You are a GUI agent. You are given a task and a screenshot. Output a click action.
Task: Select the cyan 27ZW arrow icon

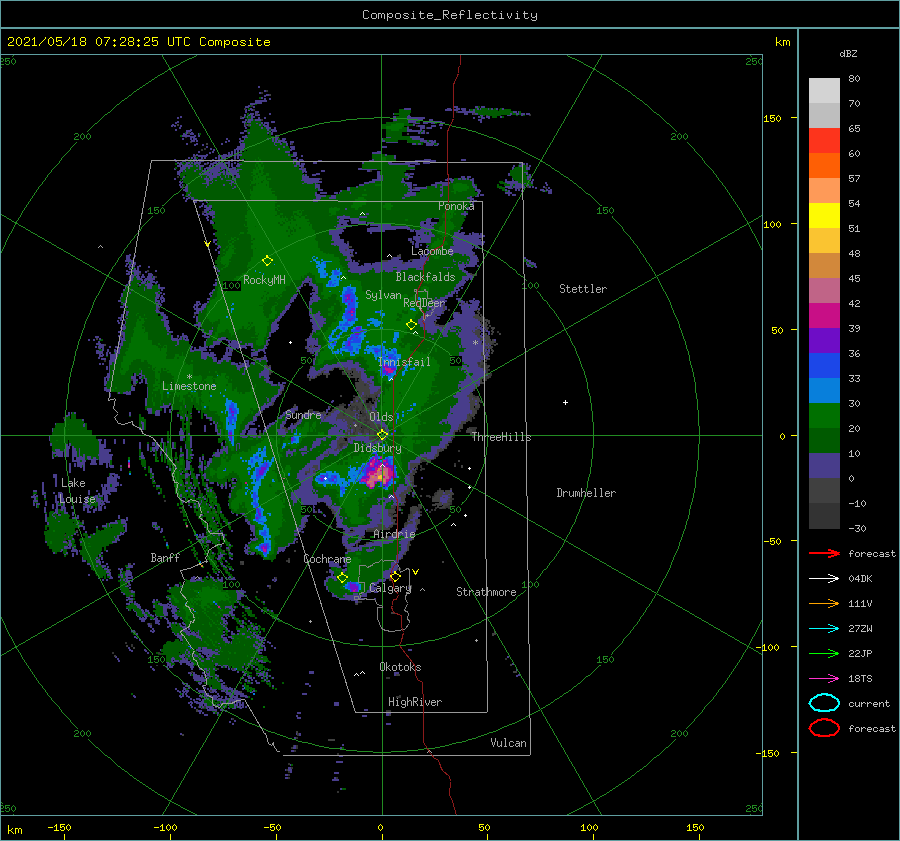(x=824, y=629)
